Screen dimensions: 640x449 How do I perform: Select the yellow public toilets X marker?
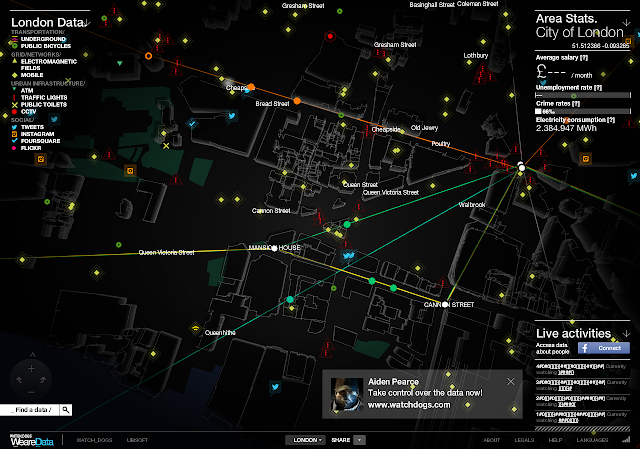point(166,146)
